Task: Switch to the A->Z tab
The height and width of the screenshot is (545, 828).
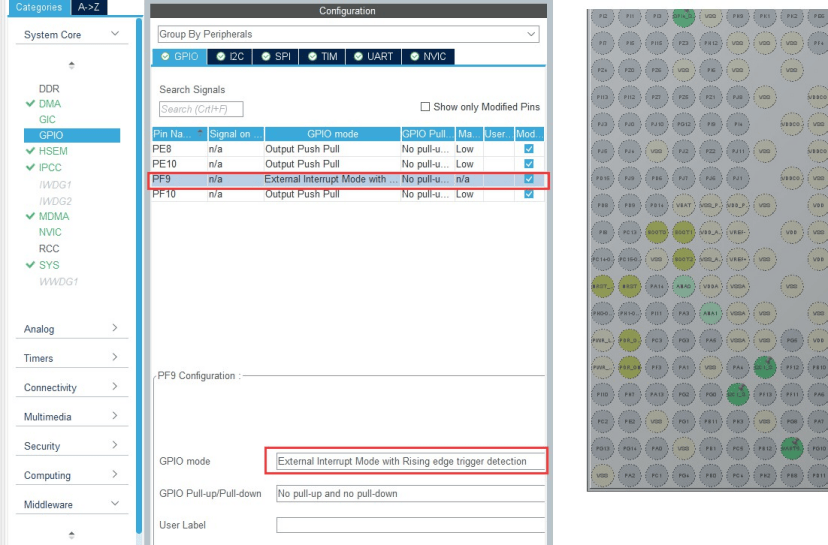Action: (x=89, y=7)
